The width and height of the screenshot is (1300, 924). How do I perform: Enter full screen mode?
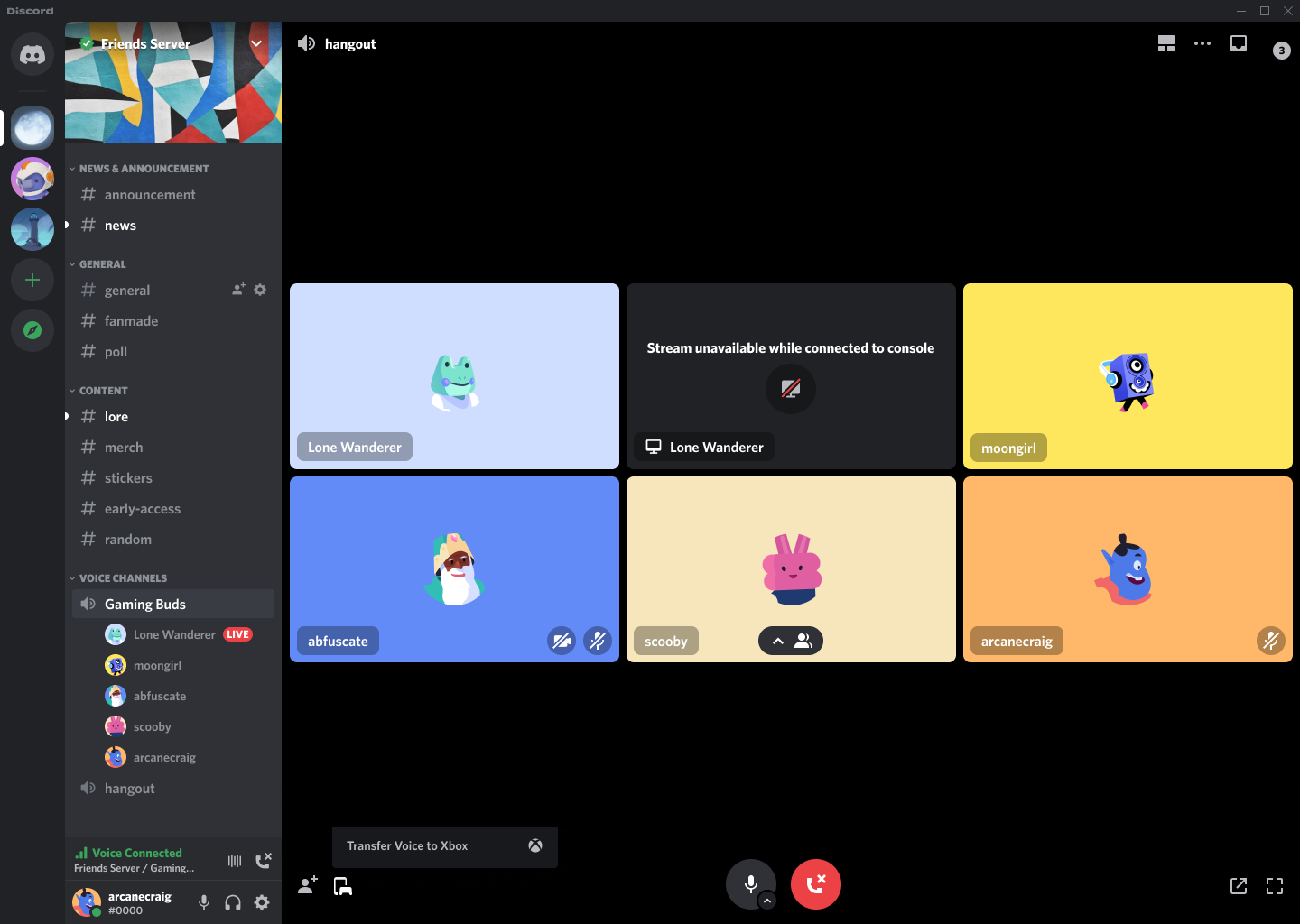point(1275,886)
